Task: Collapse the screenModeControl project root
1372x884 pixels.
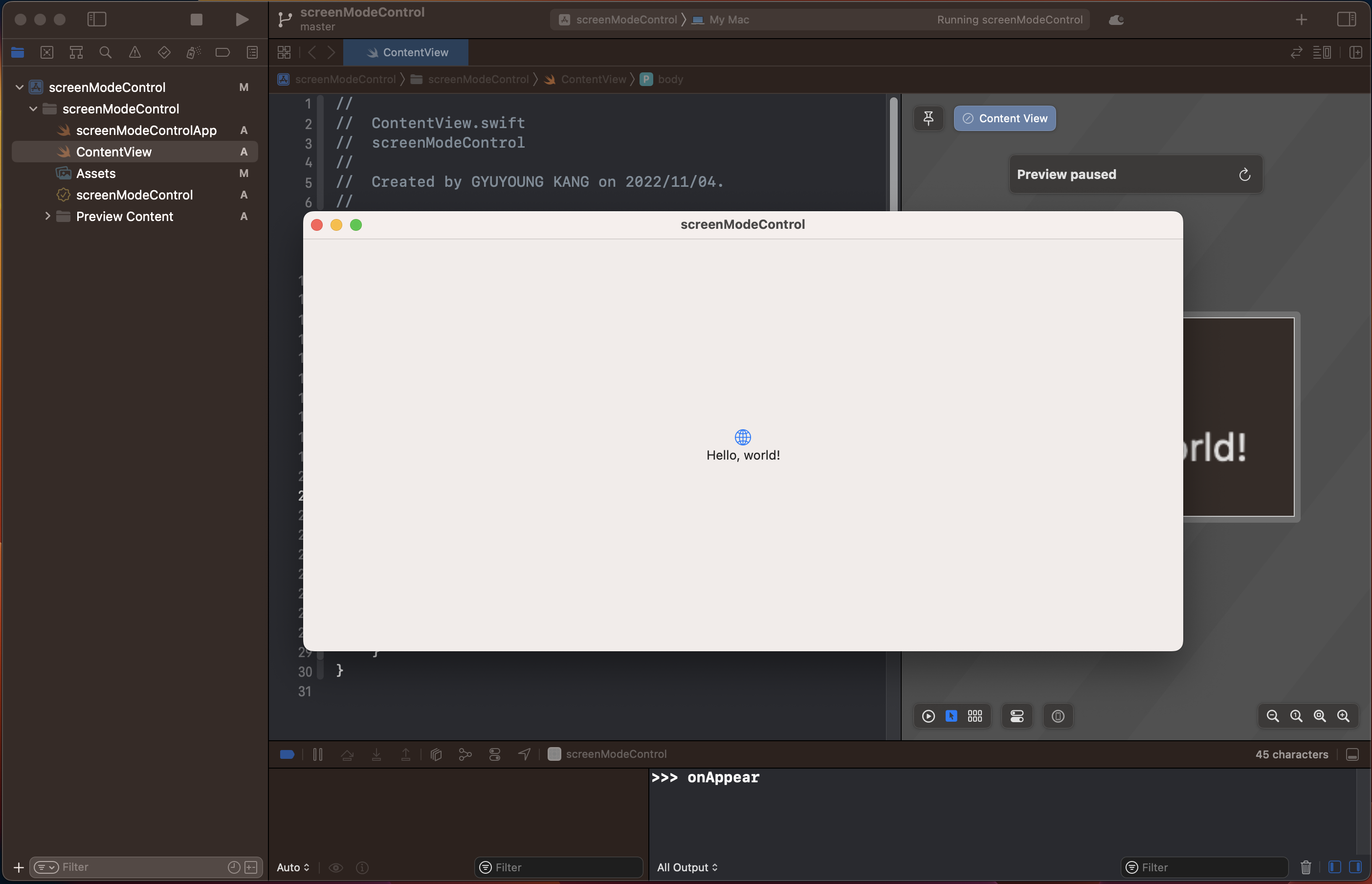Action: point(20,87)
